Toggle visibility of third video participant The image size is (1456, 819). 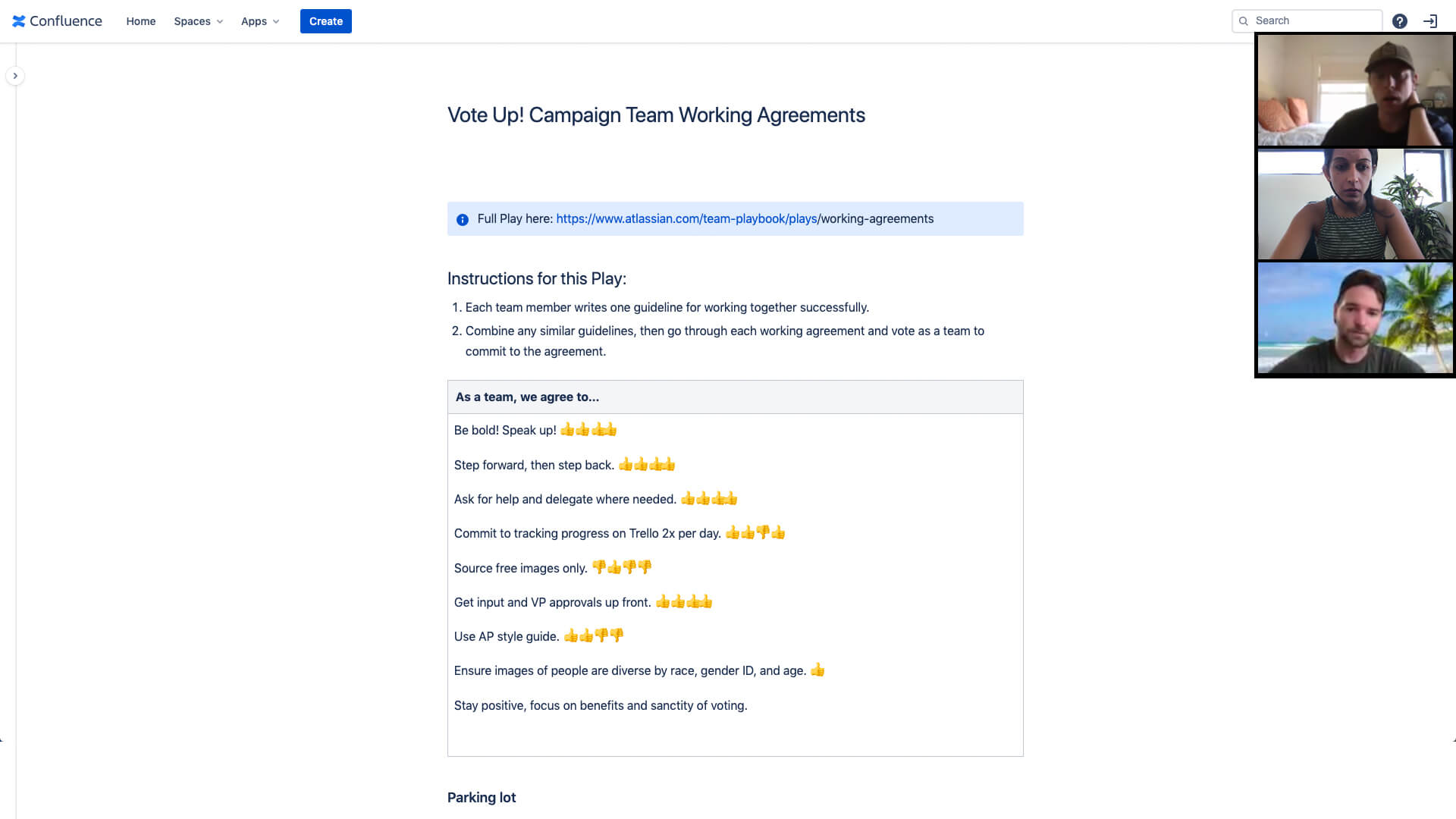point(1356,318)
